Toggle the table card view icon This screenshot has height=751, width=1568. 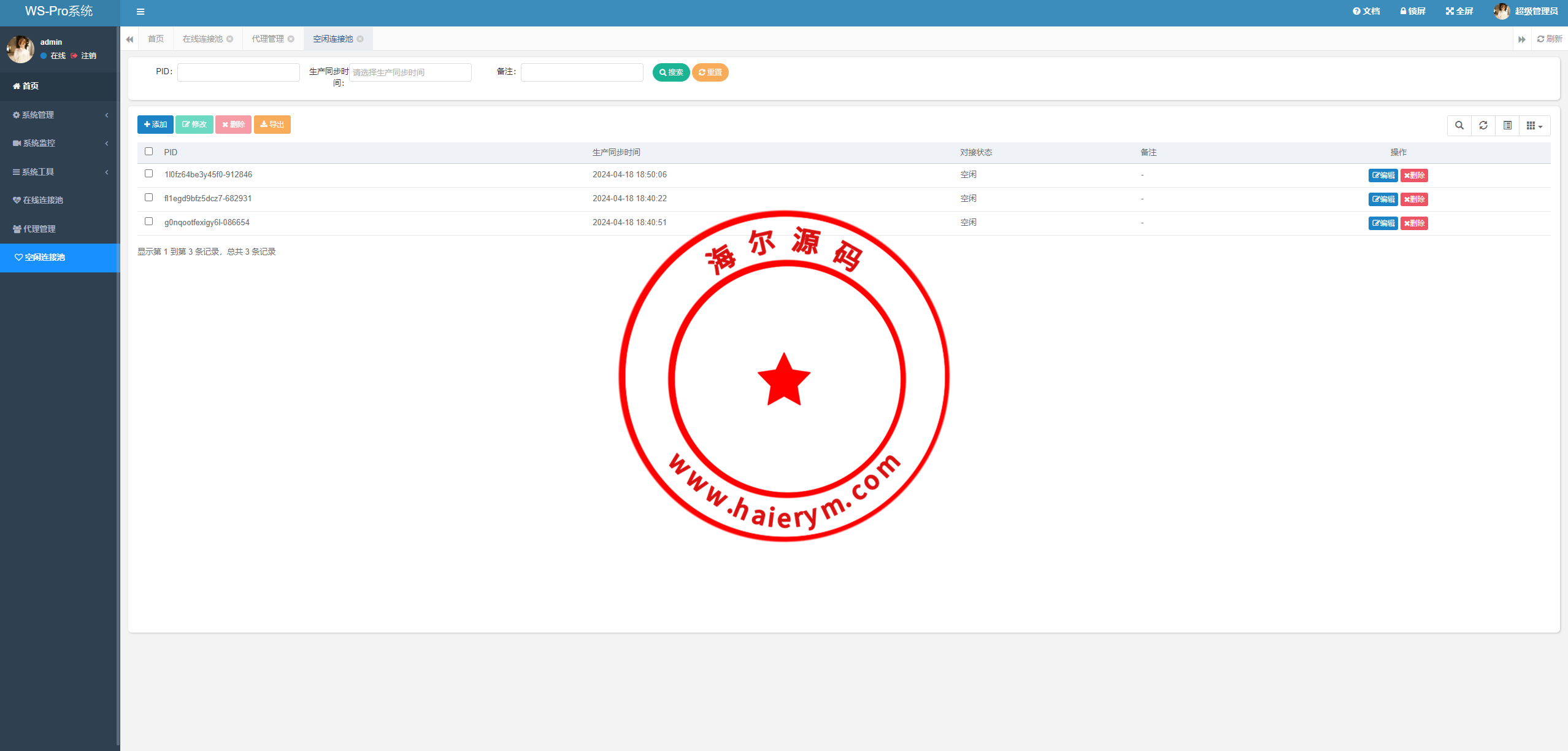(x=1507, y=125)
